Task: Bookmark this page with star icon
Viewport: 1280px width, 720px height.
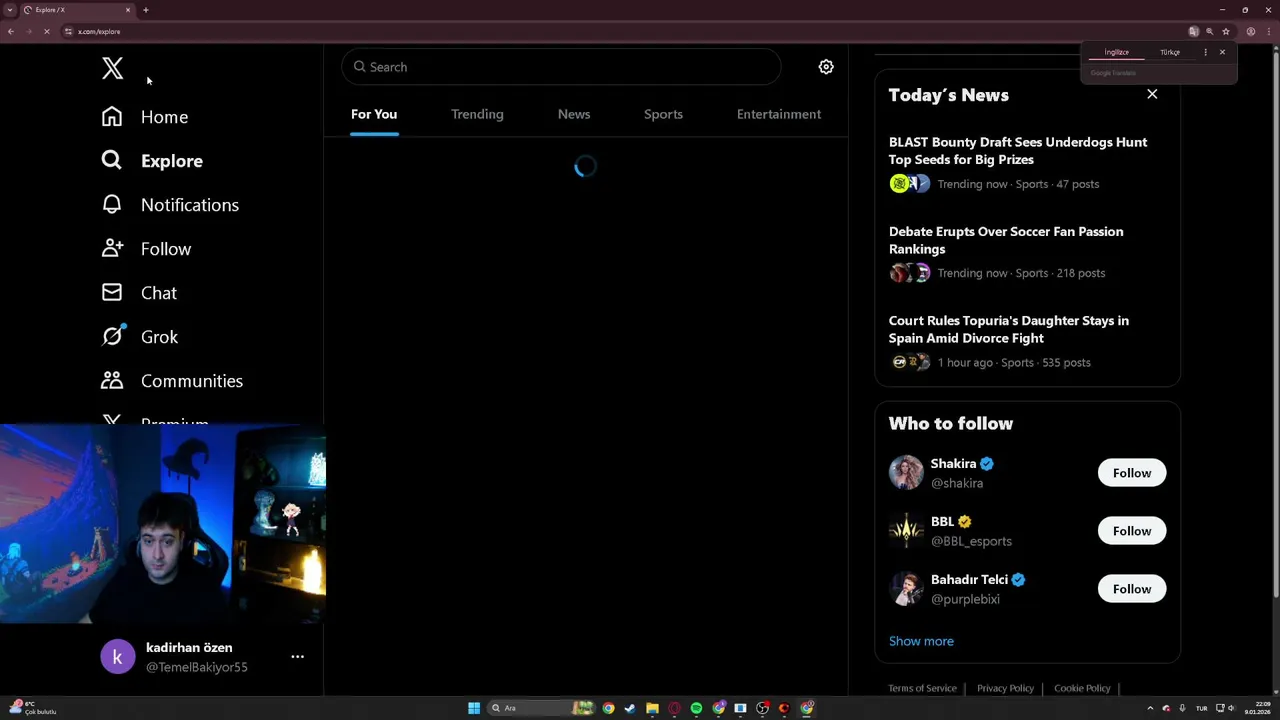Action: pos(1225,32)
